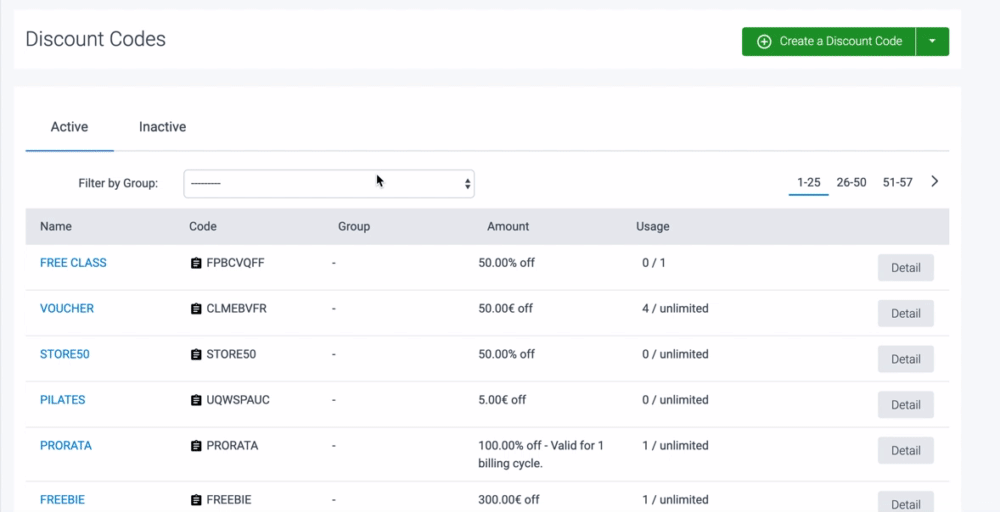The width and height of the screenshot is (1000, 512).
Task: Switch to the Inactive tab
Action: tap(162, 127)
